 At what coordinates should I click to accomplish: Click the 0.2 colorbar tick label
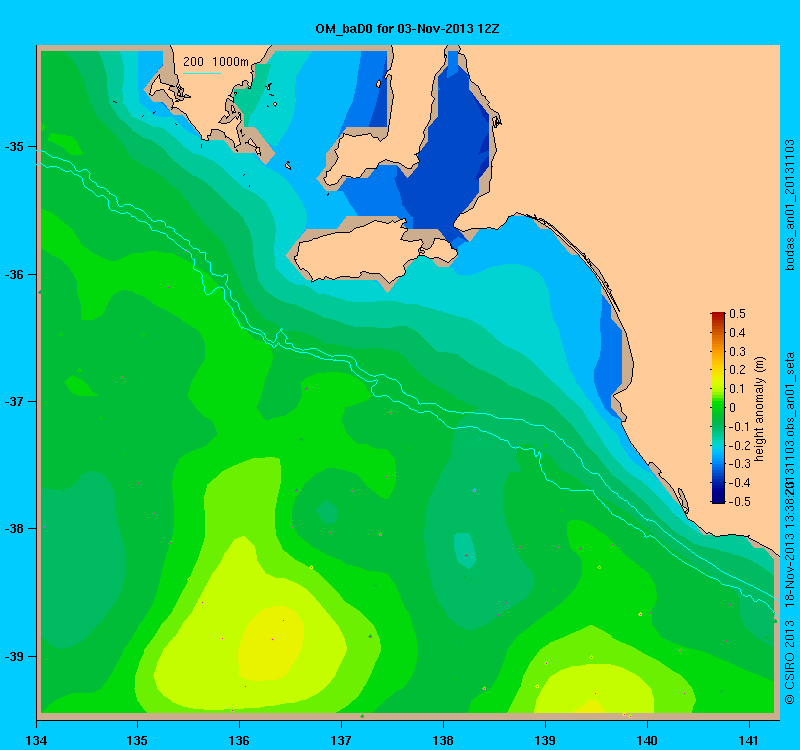coord(737,370)
